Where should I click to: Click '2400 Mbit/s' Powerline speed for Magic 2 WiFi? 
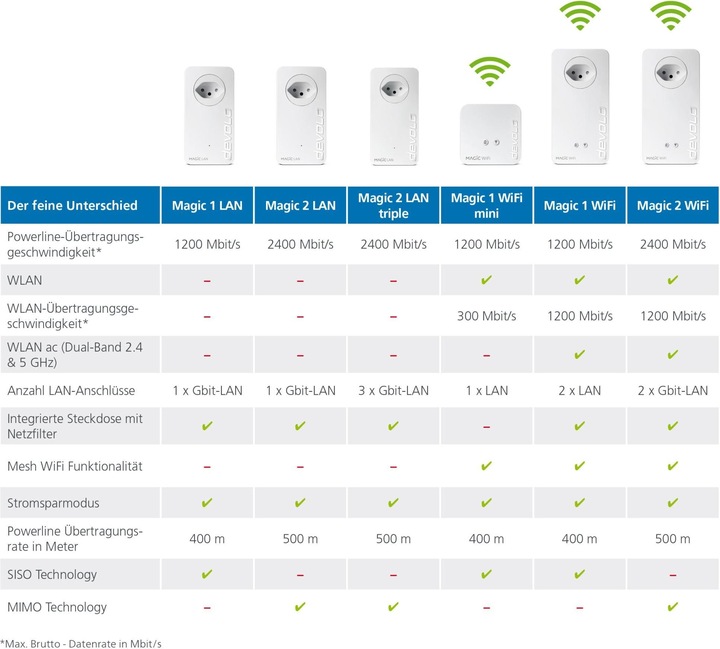coord(673,244)
